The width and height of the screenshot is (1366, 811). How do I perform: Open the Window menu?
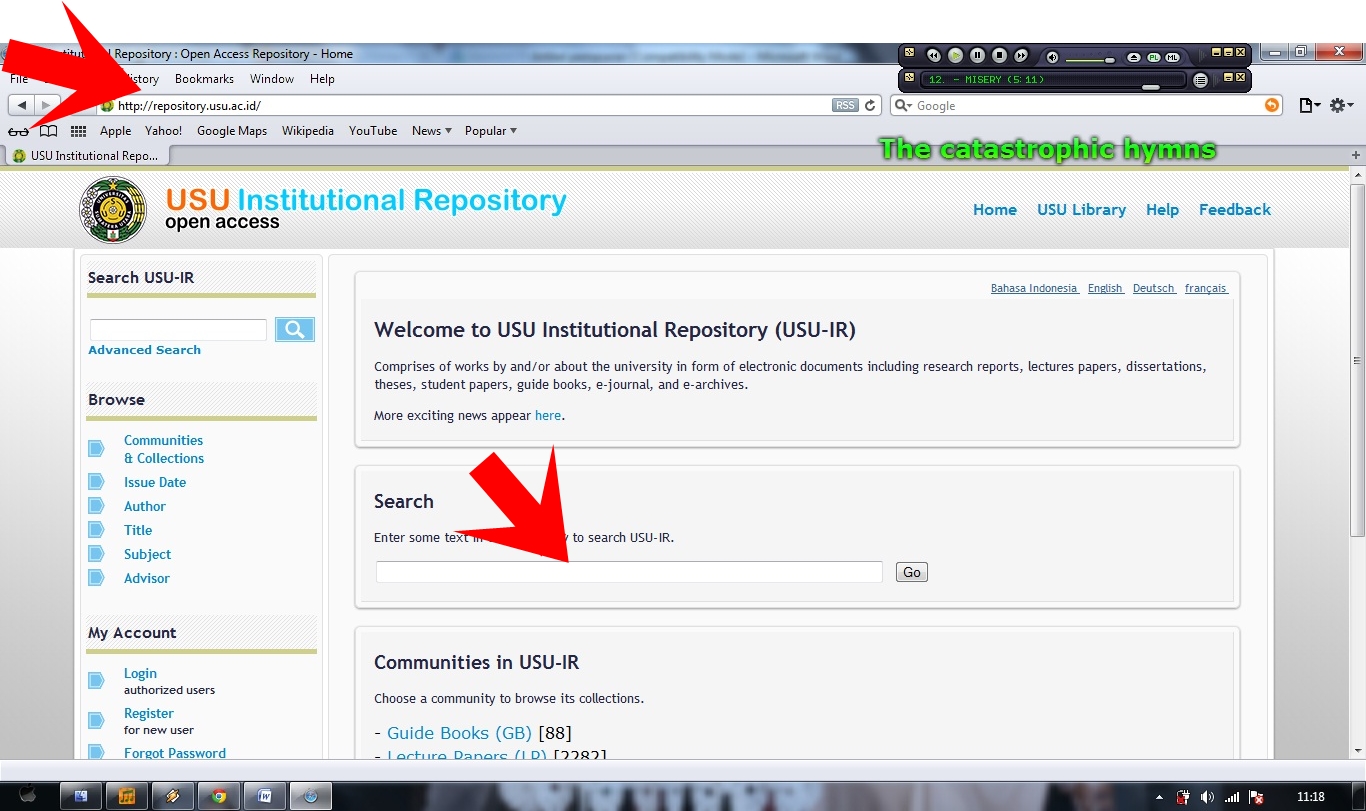(272, 79)
